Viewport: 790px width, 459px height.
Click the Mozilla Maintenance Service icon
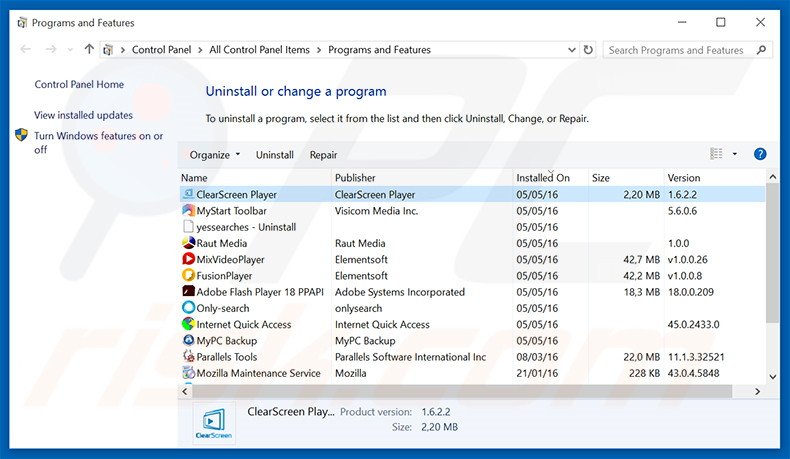[x=188, y=372]
